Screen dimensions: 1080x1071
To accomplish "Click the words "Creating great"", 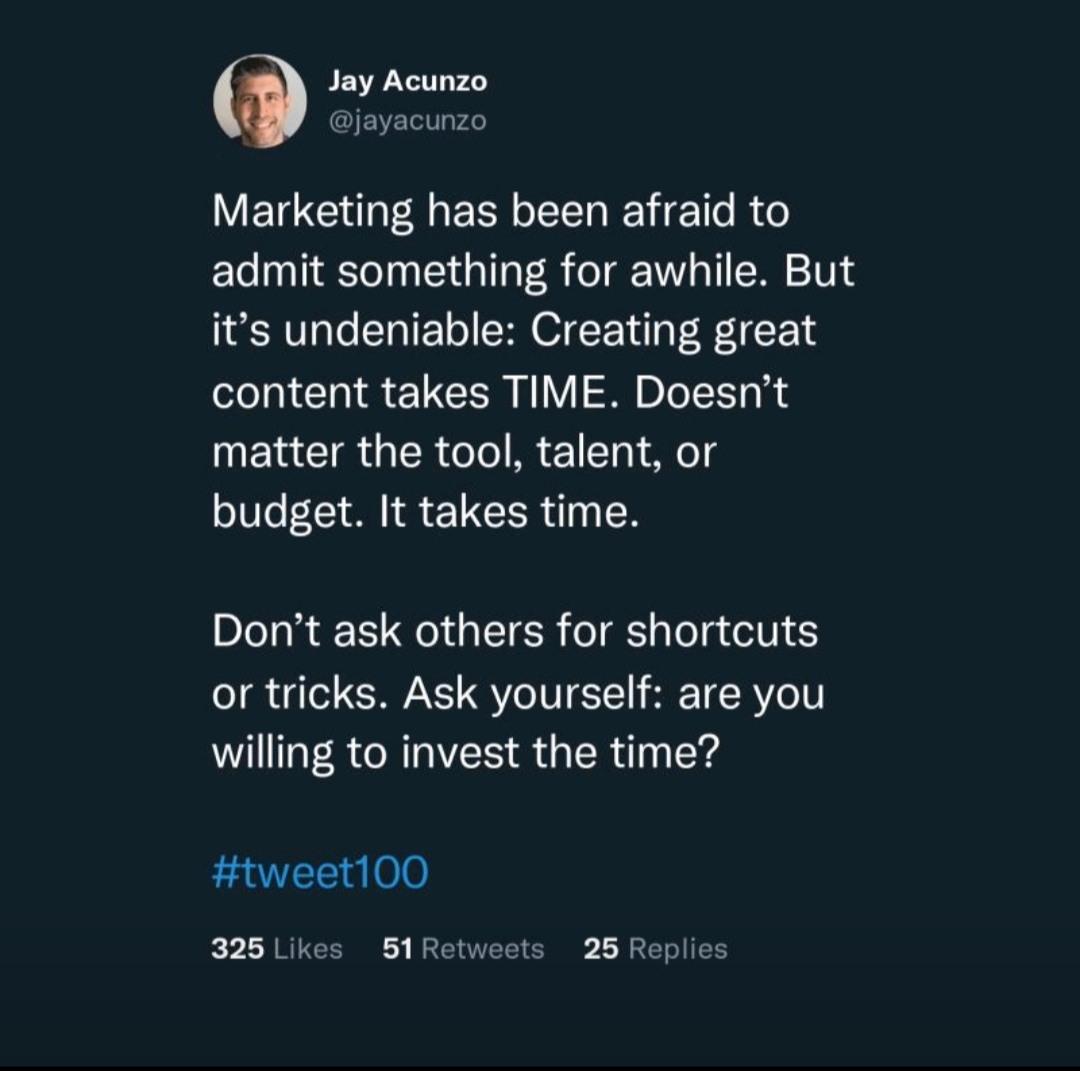I will coord(673,332).
